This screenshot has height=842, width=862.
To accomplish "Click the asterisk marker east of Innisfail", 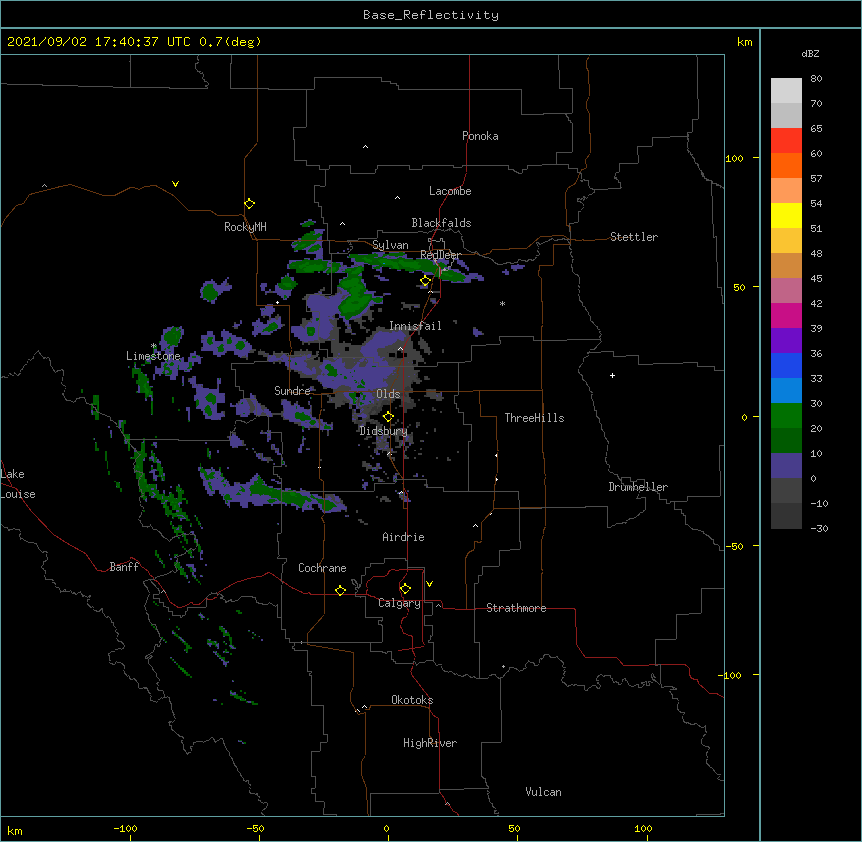I will tap(502, 304).
